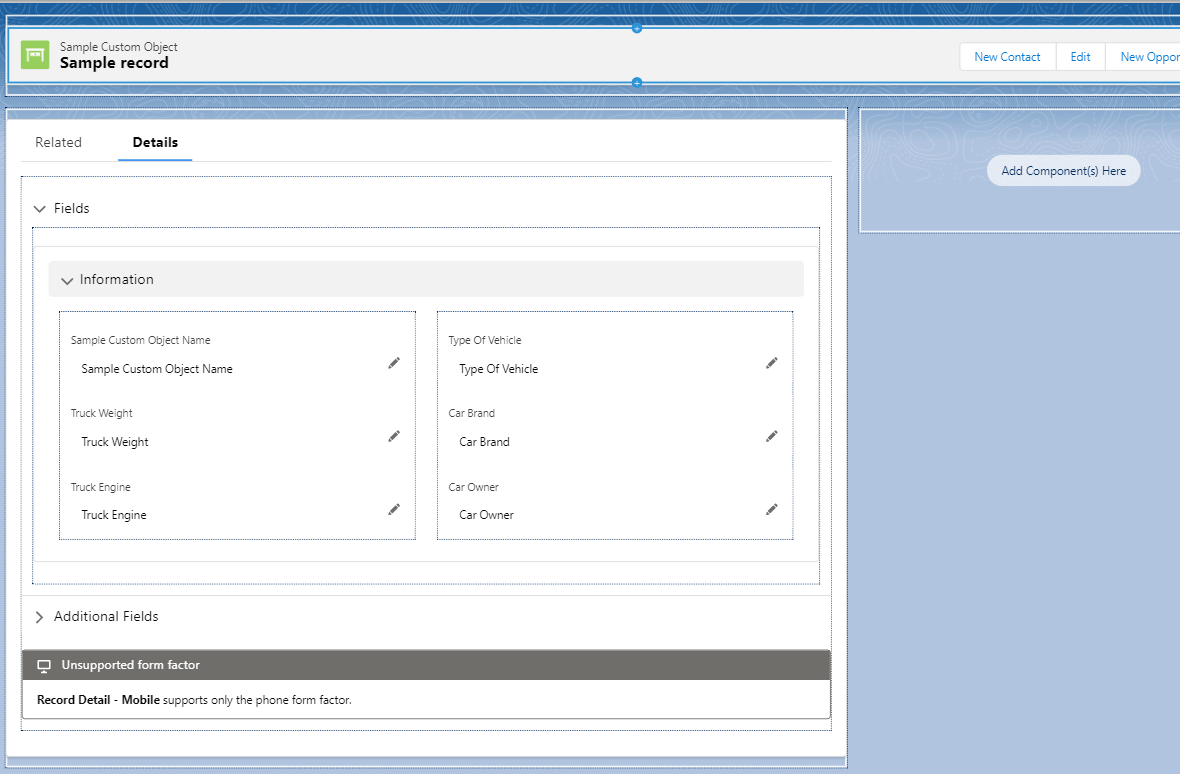The height and width of the screenshot is (774, 1180).
Task: Select the highlights panel showing Sample record
Action: coord(600,55)
